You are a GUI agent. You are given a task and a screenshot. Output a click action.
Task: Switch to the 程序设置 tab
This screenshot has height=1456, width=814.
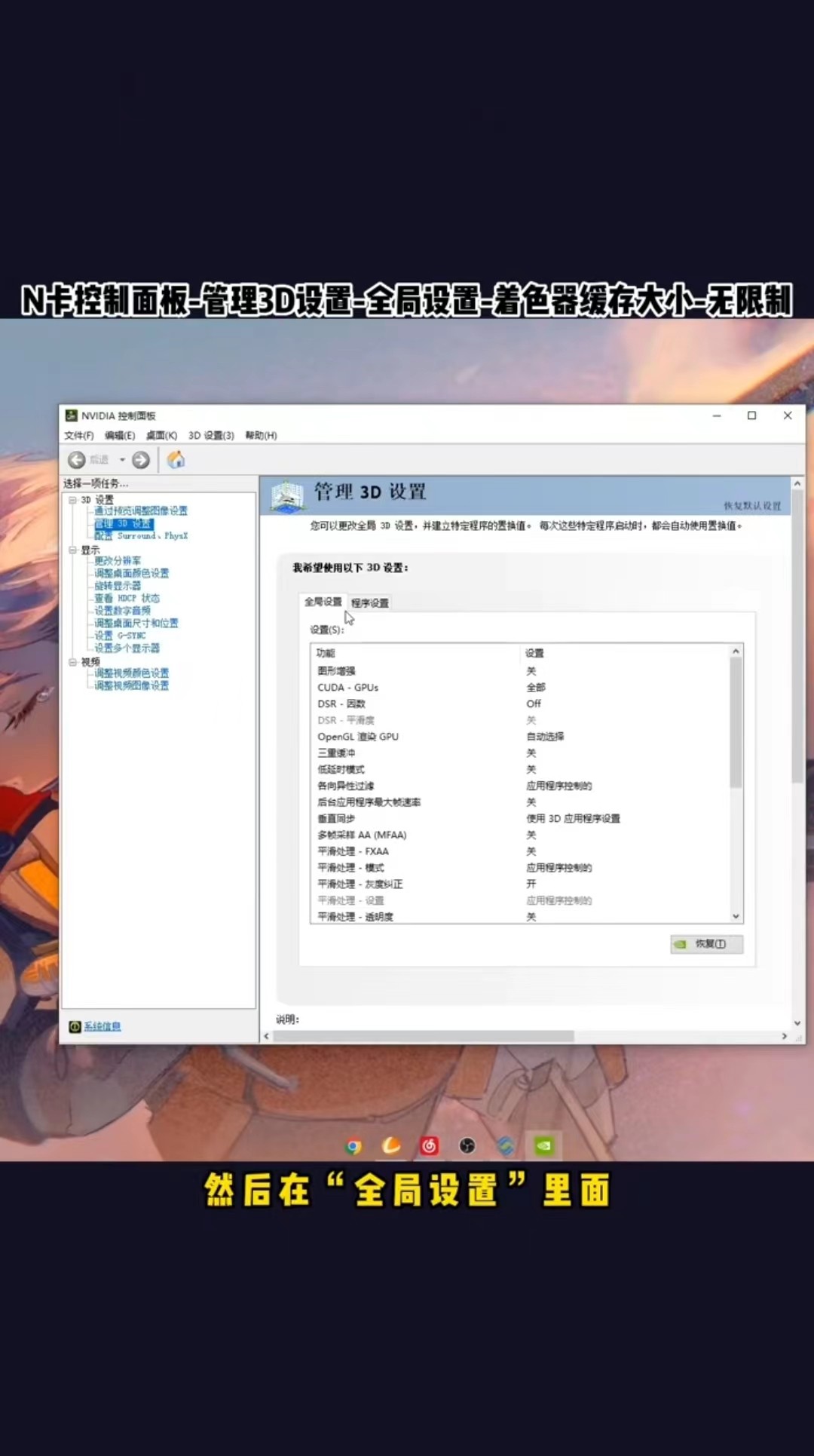click(369, 602)
